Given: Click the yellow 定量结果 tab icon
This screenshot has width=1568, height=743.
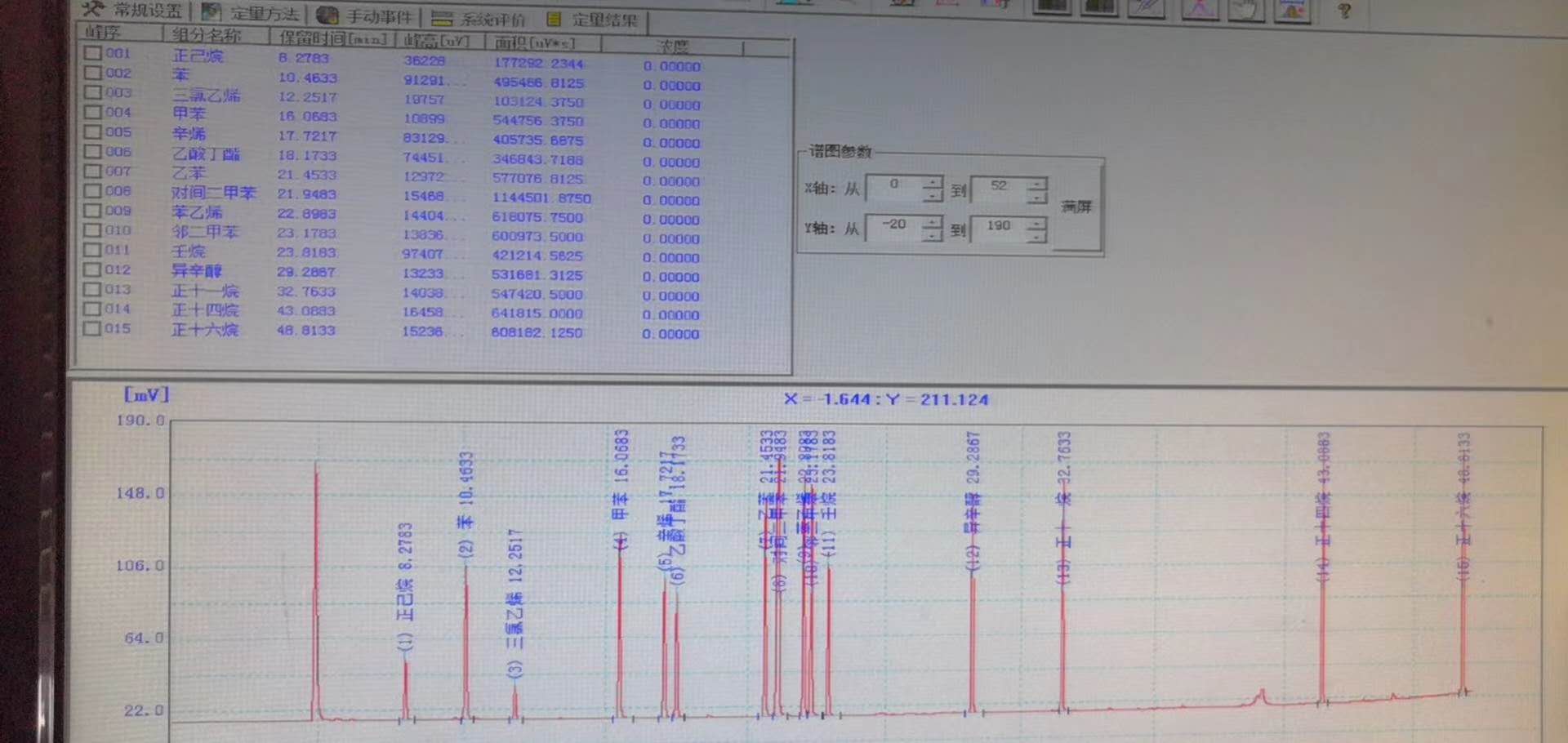Looking at the screenshot, I should [554, 19].
